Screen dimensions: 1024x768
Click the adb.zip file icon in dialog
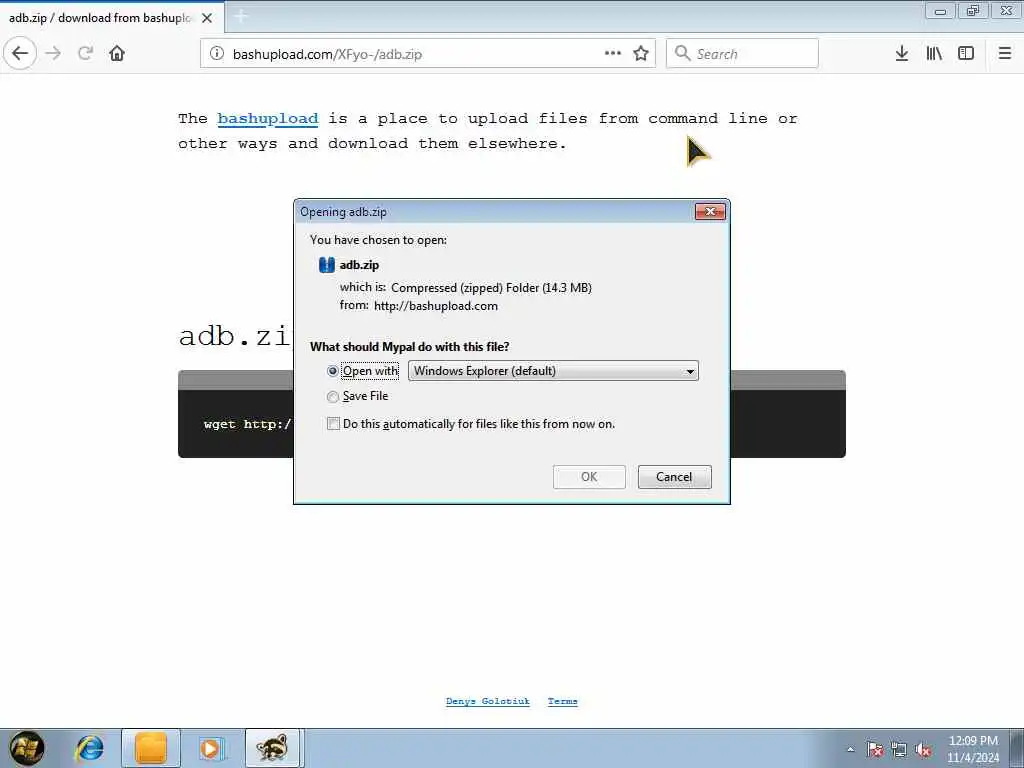point(327,264)
